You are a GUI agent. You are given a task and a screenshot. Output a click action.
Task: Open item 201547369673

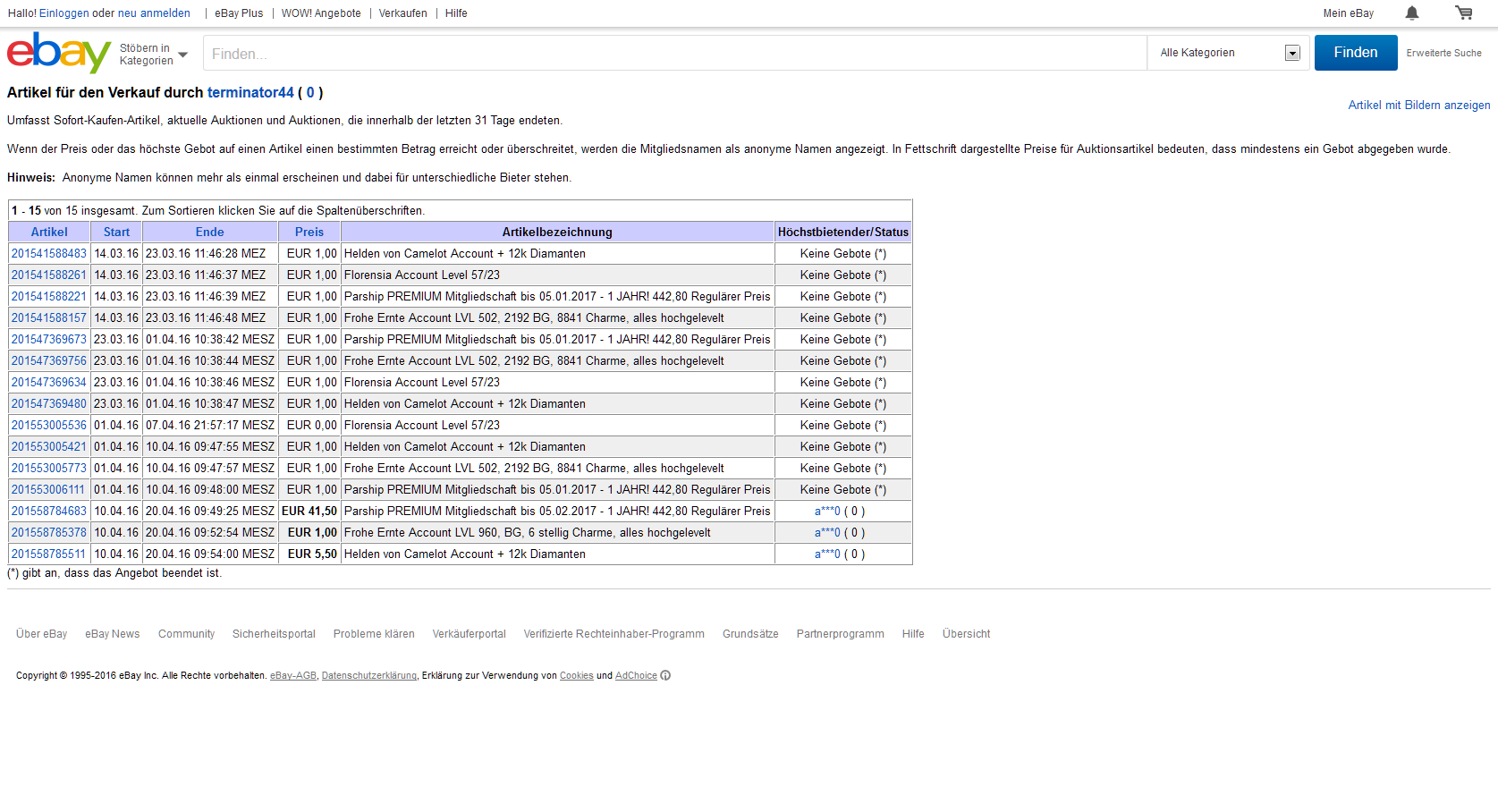coord(49,340)
